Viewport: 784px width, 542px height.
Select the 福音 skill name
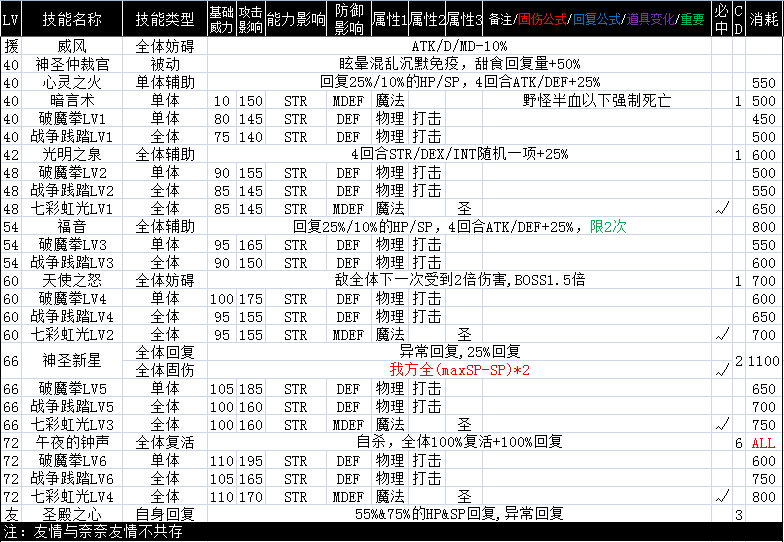[72, 226]
